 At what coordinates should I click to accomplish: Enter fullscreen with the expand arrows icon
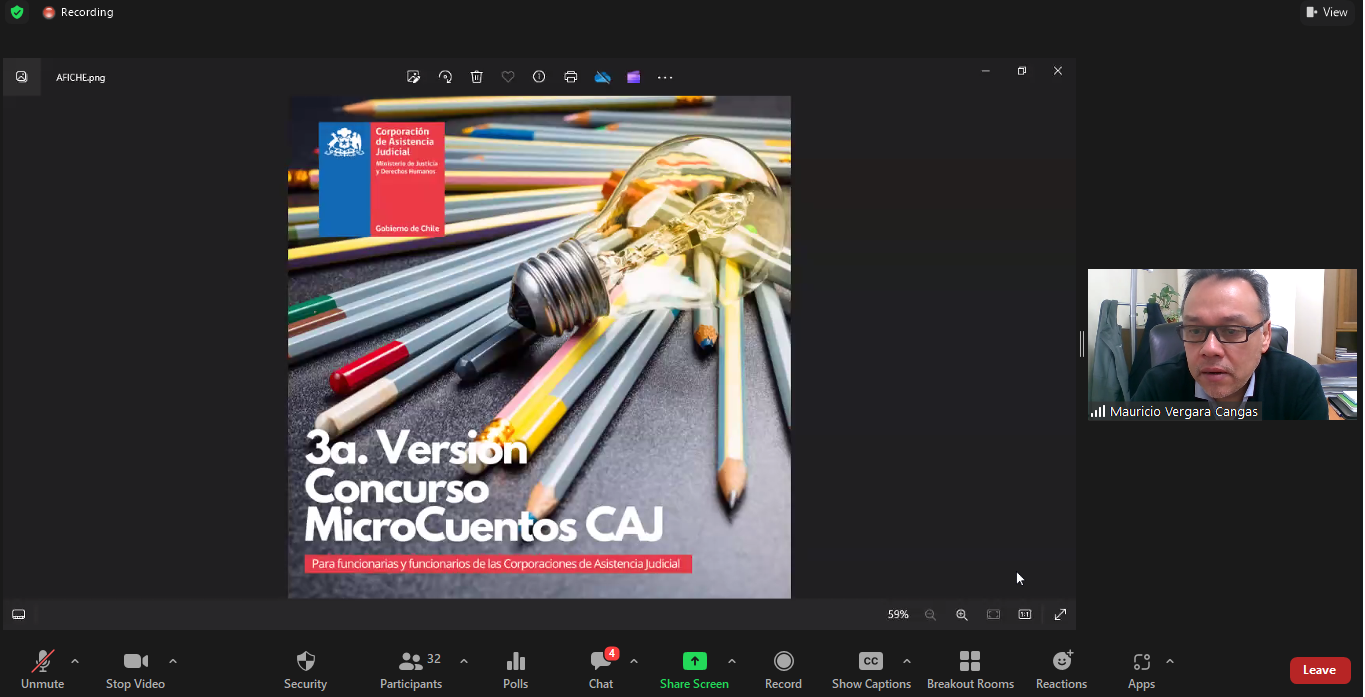coord(1060,615)
